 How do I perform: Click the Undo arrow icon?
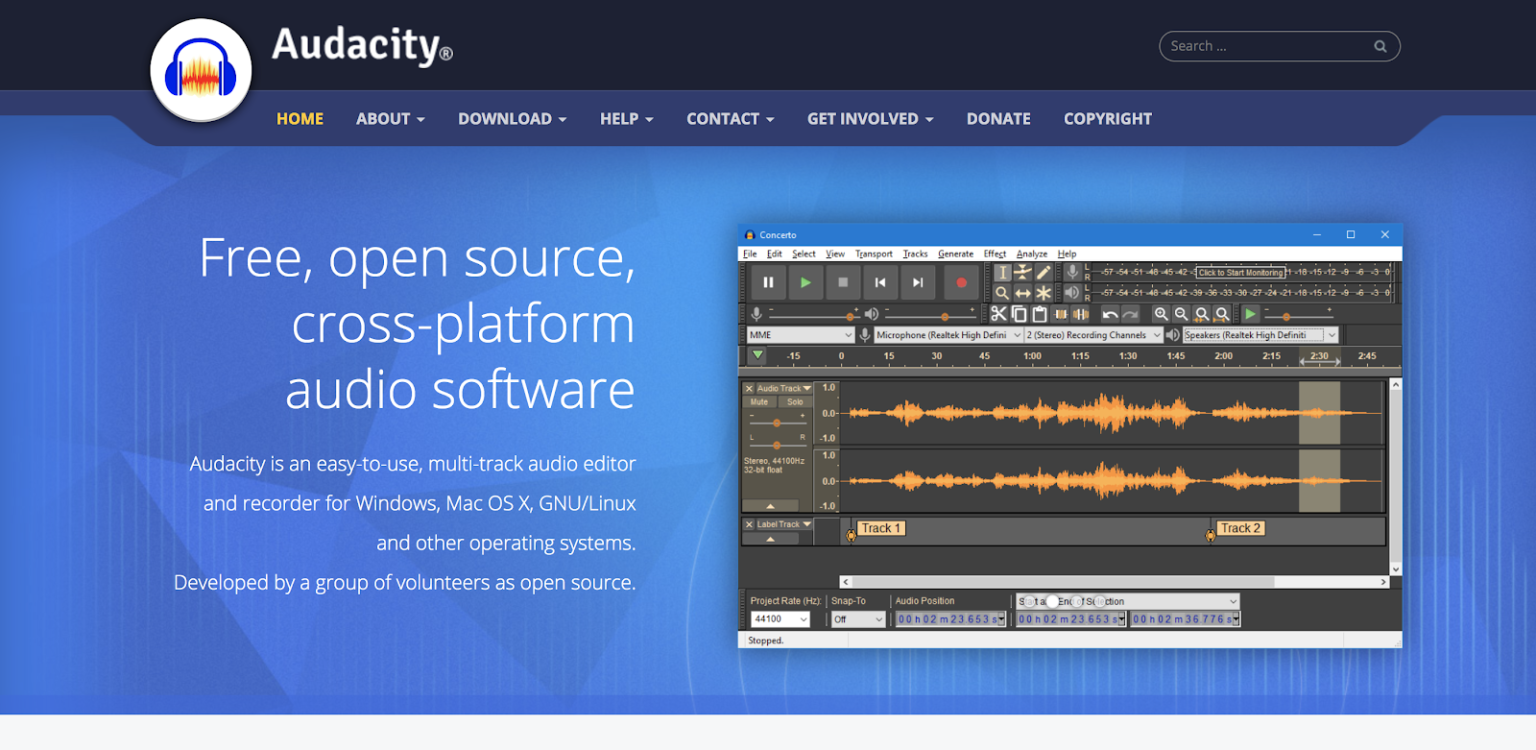[1110, 314]
